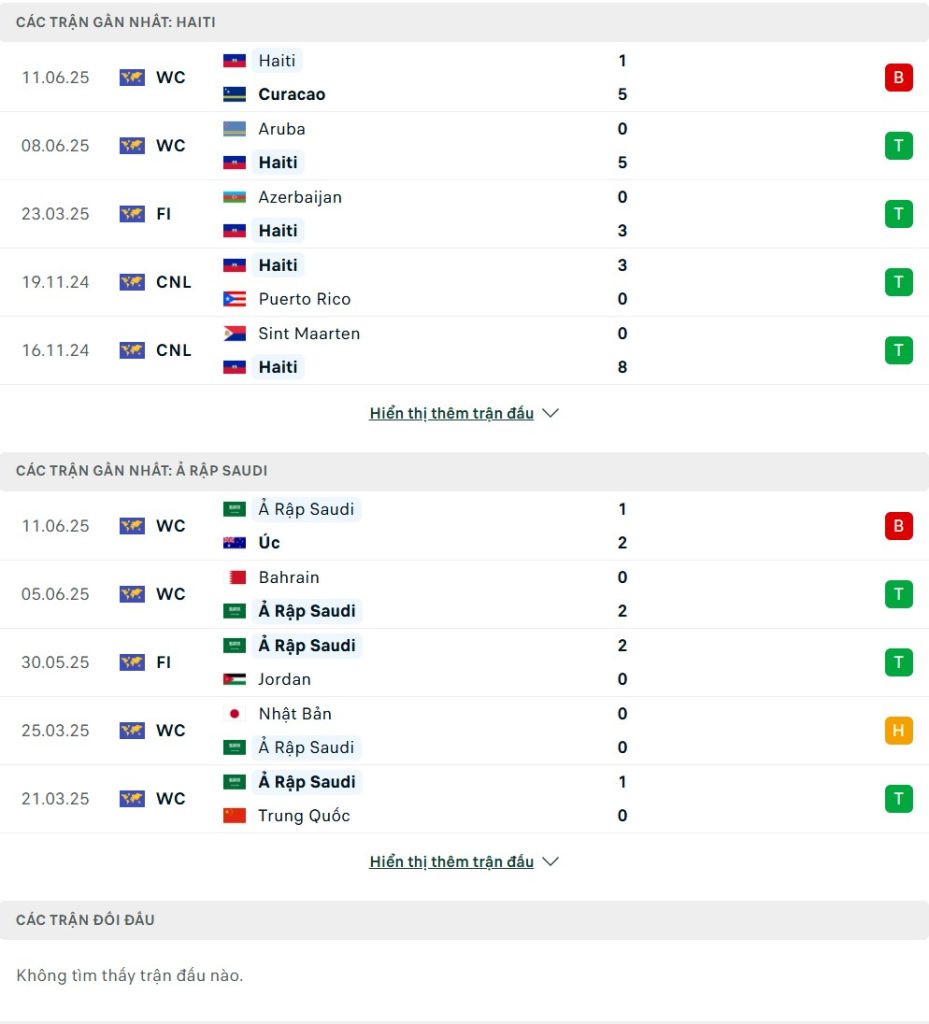This screenshot has height=1024, width=929.
Task: Click world competition icon for 11.06.25 Haiti match
Action: (x=132, y=77)
